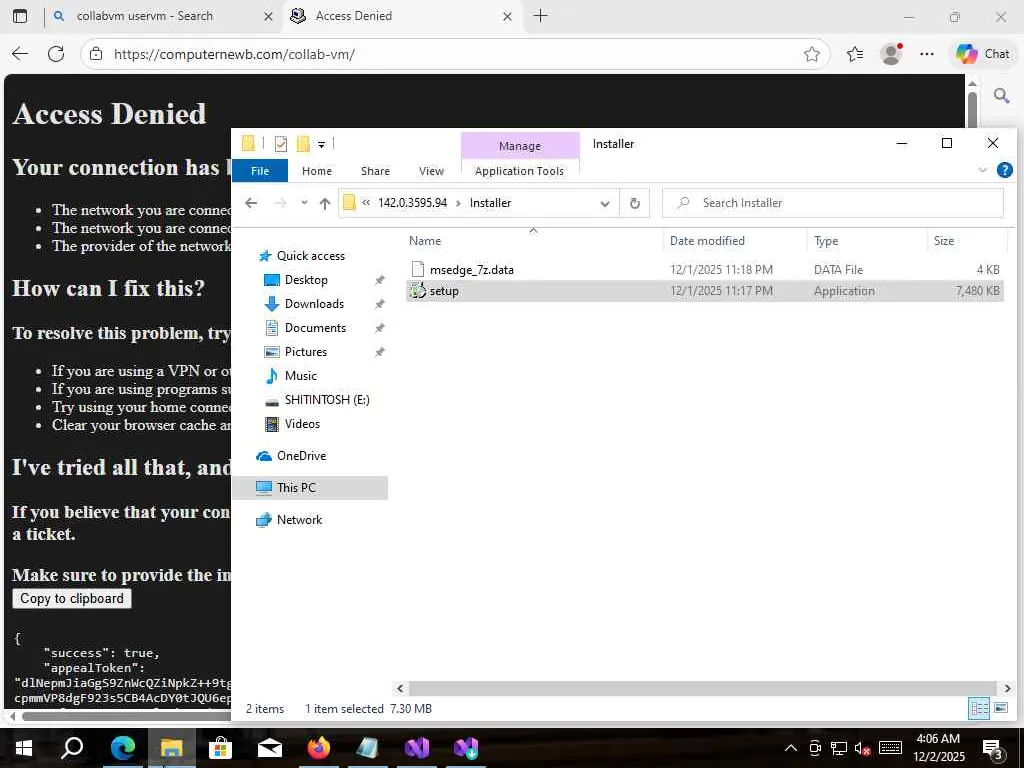This screenshot has height=768, width=1024.
Task: Open Videos in navigation pane
Action: (x=302, y=424)
